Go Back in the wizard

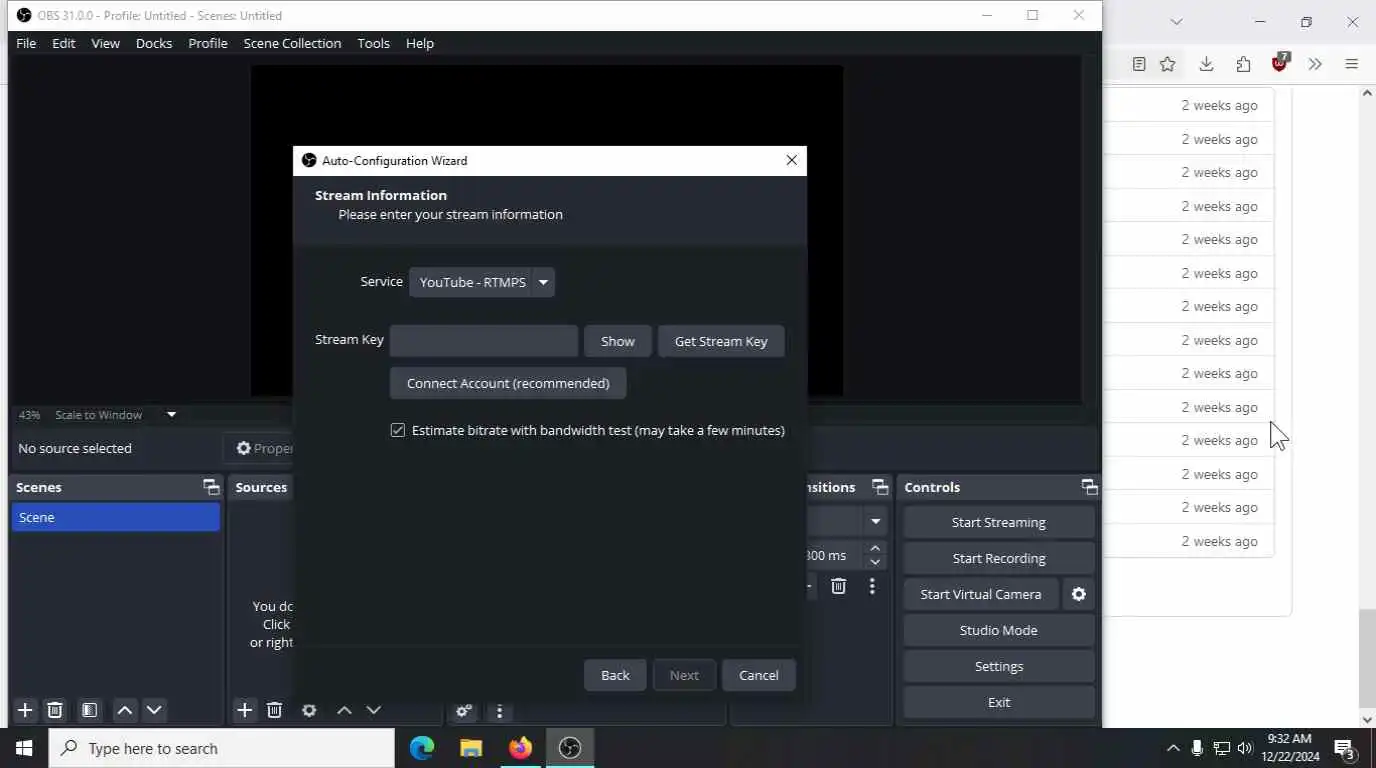pyautogui.click(x=615, y=675)
